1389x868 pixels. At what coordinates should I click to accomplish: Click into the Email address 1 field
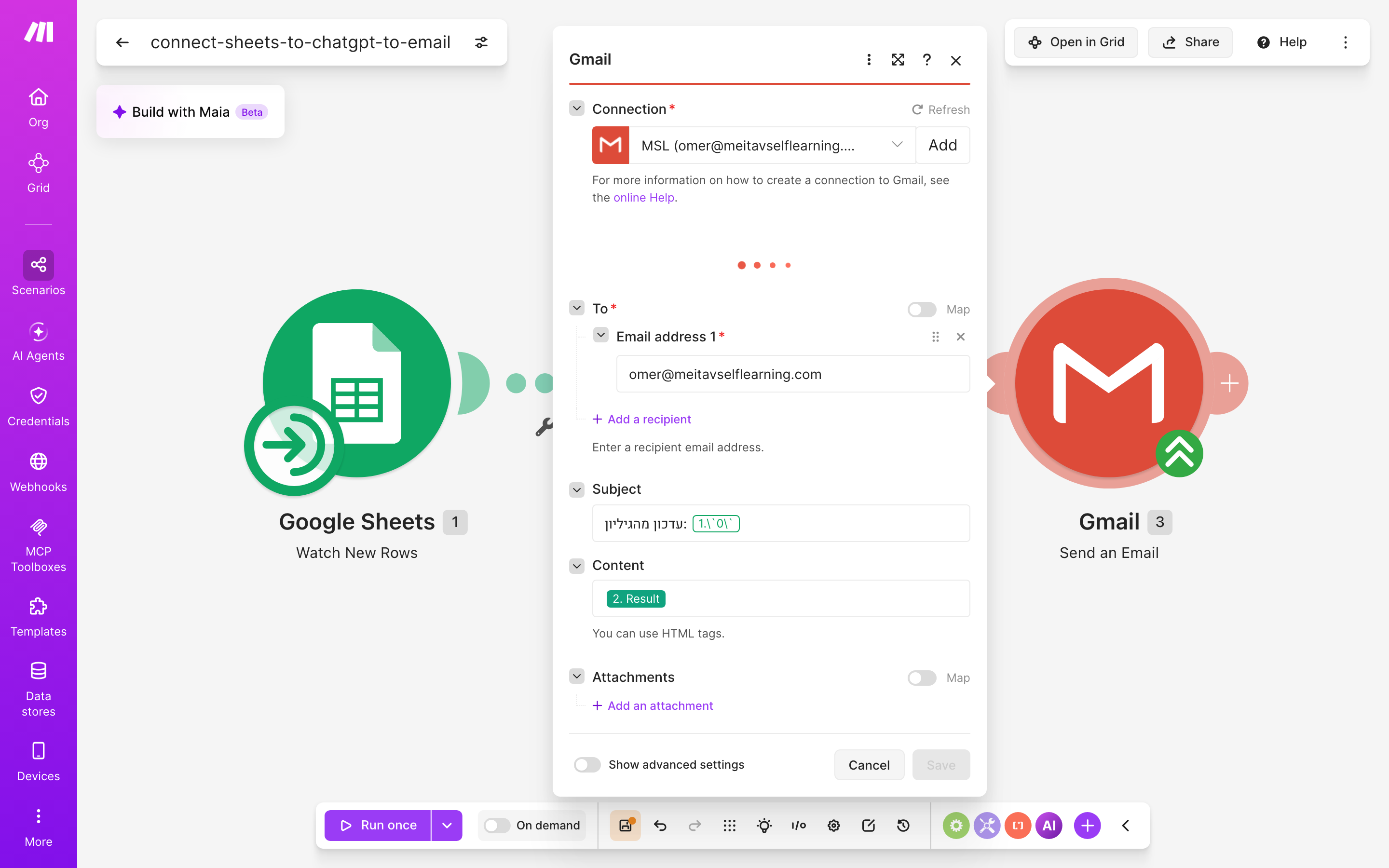[x=793, y=374]
